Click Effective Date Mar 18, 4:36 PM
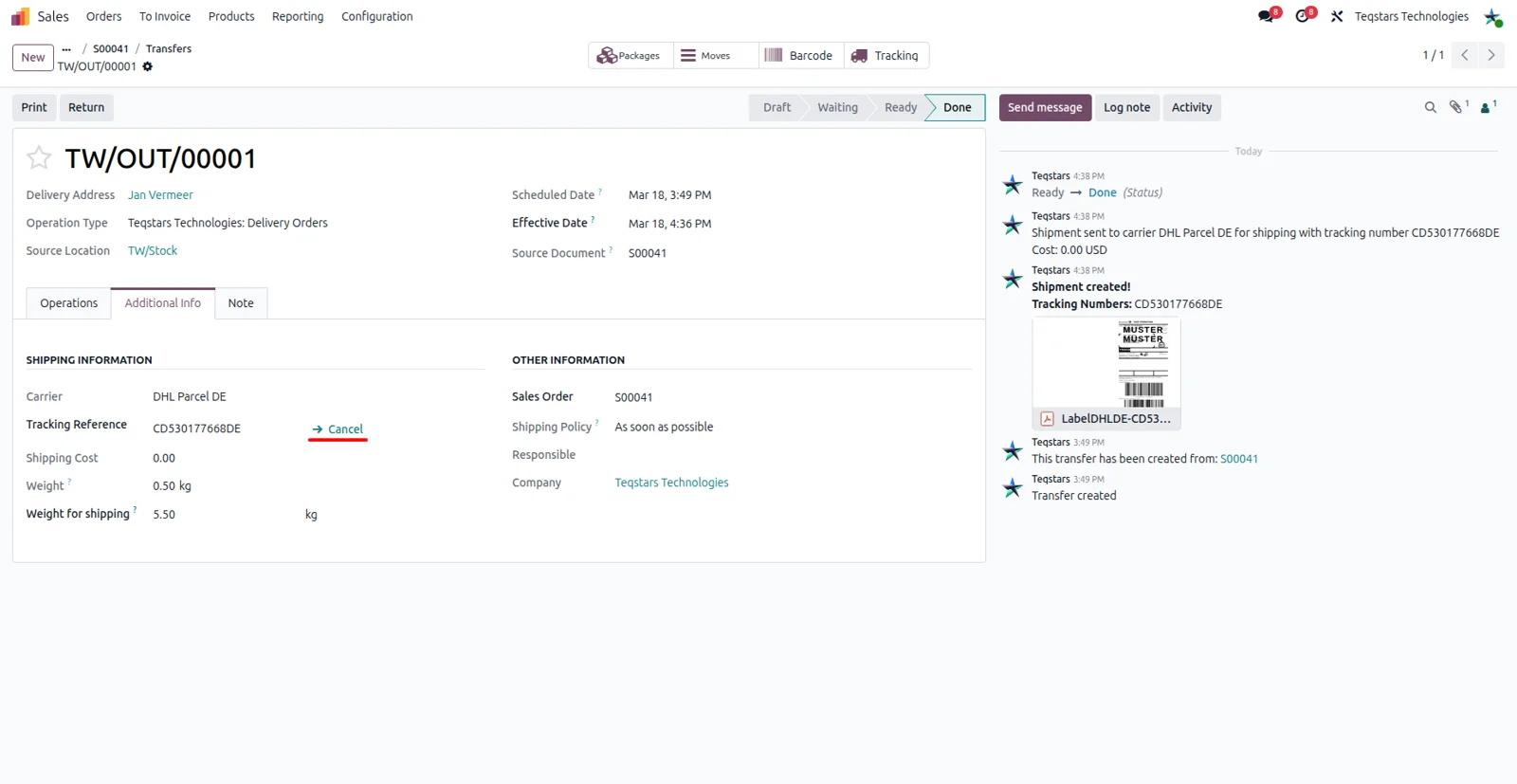Image resolution: width=1517 pixels, height=784 pixels. (x=669, y=224)
